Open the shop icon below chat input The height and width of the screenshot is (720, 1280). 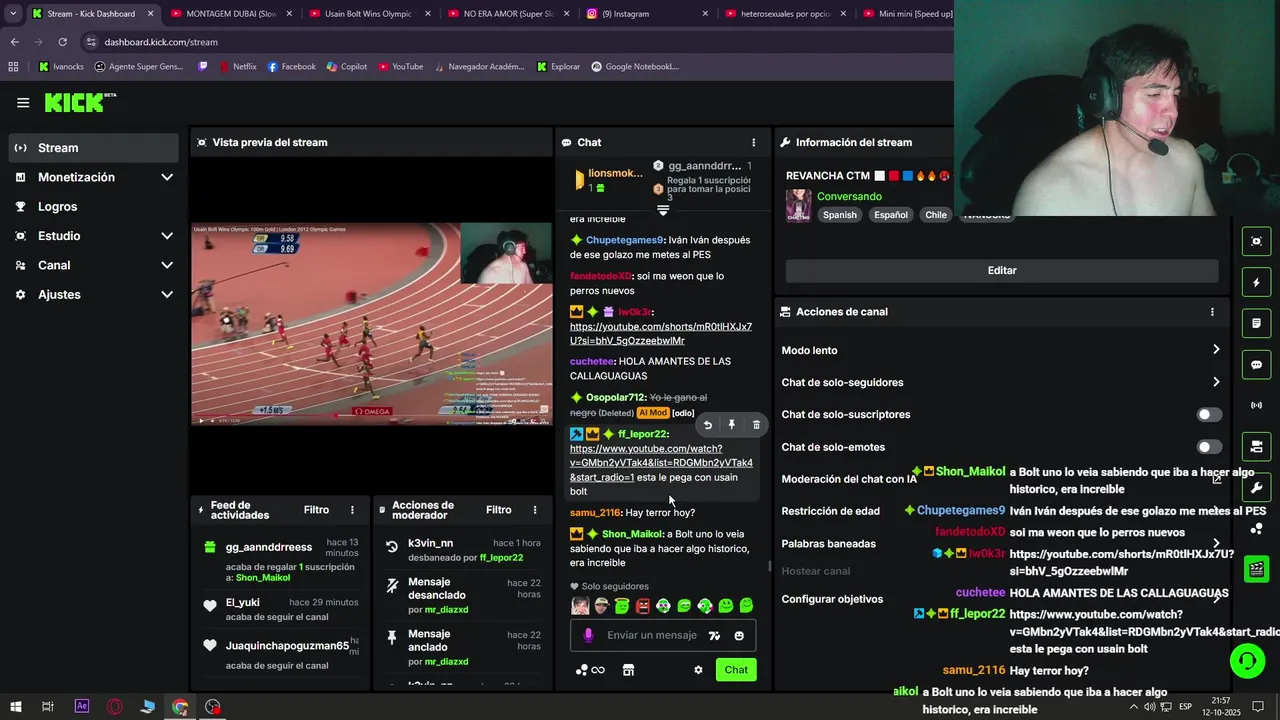tap(628, 670)
